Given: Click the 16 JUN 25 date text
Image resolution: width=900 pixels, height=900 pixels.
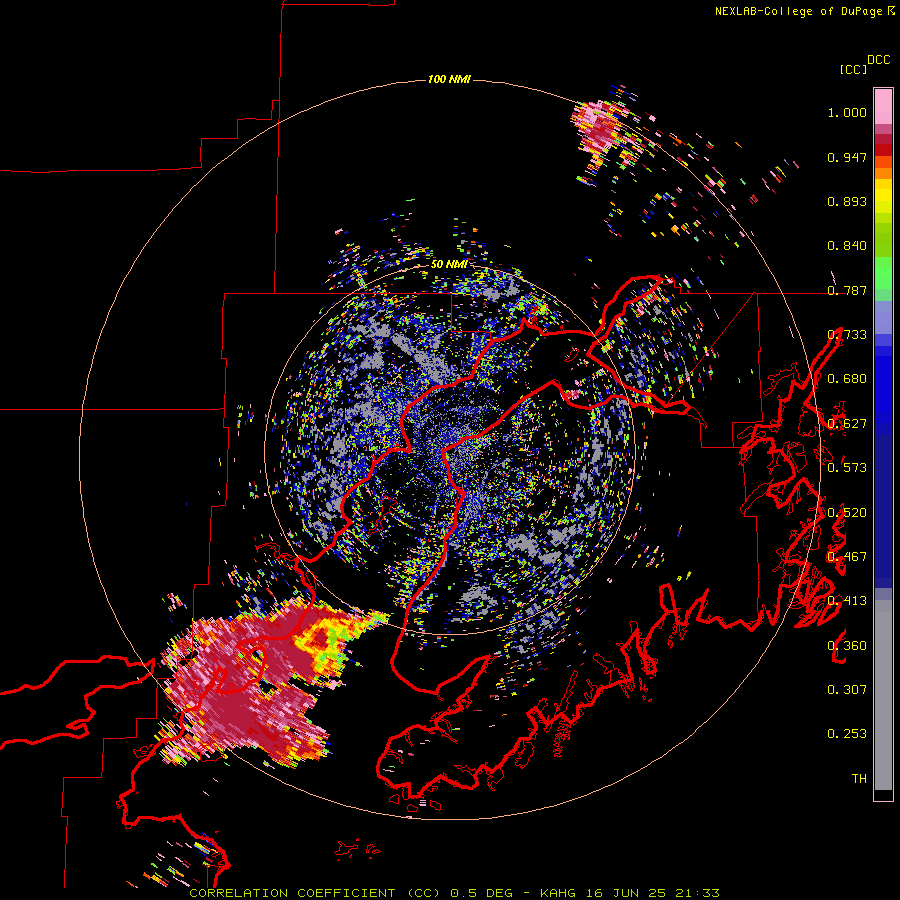Looking at the screenshot, I should pyautogui.click(x=626, y=893).
